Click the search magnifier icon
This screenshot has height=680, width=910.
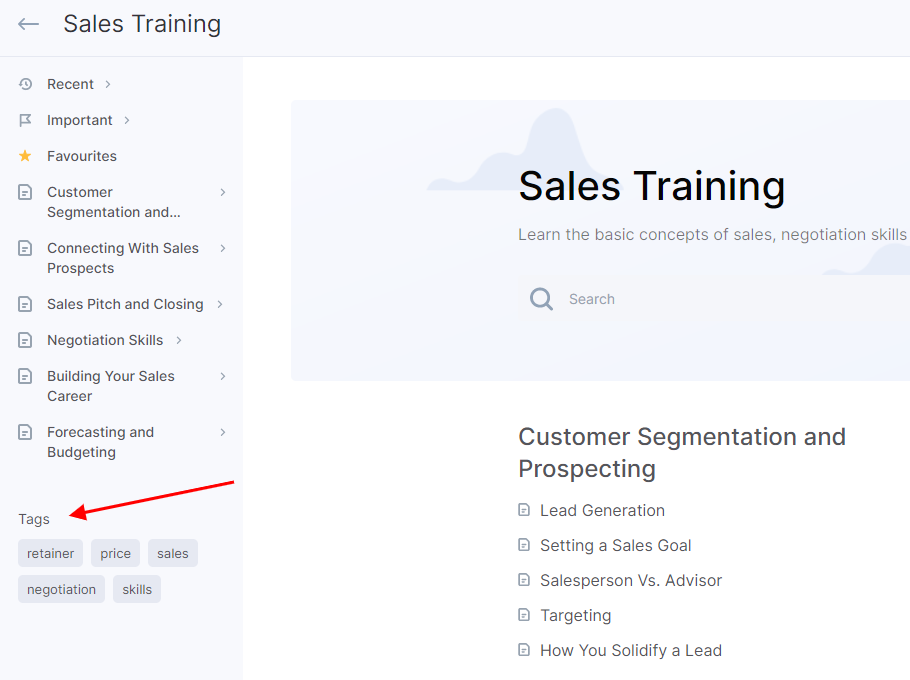tap(541, 299)
